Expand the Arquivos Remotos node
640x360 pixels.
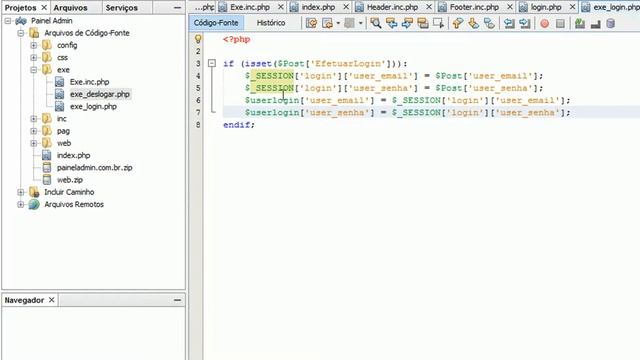click(x=21, y=204)
